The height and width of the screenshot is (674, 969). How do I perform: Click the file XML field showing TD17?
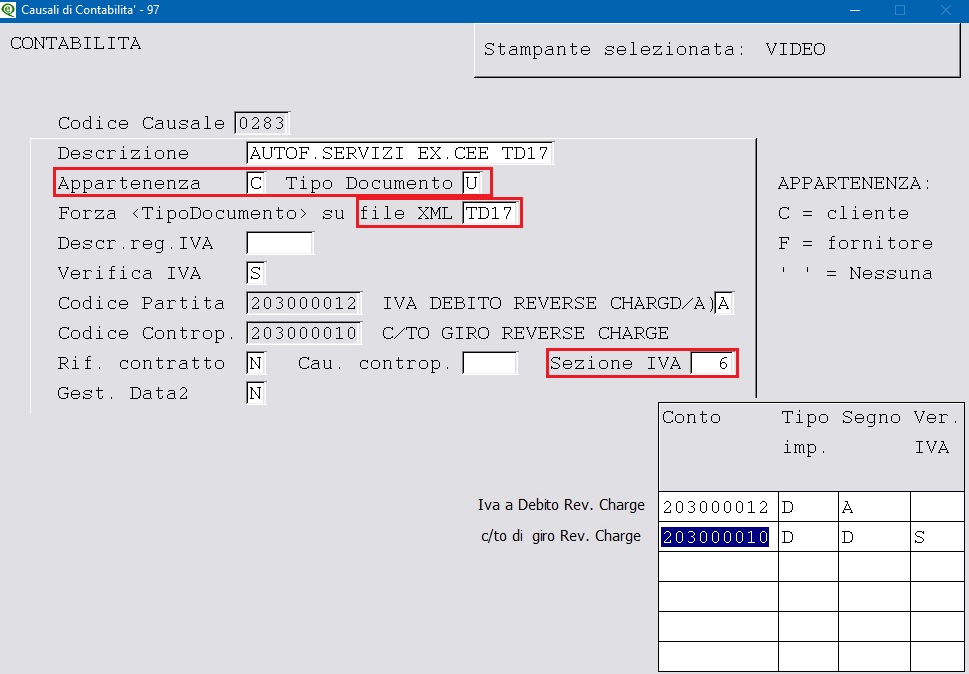coord(491,214)
